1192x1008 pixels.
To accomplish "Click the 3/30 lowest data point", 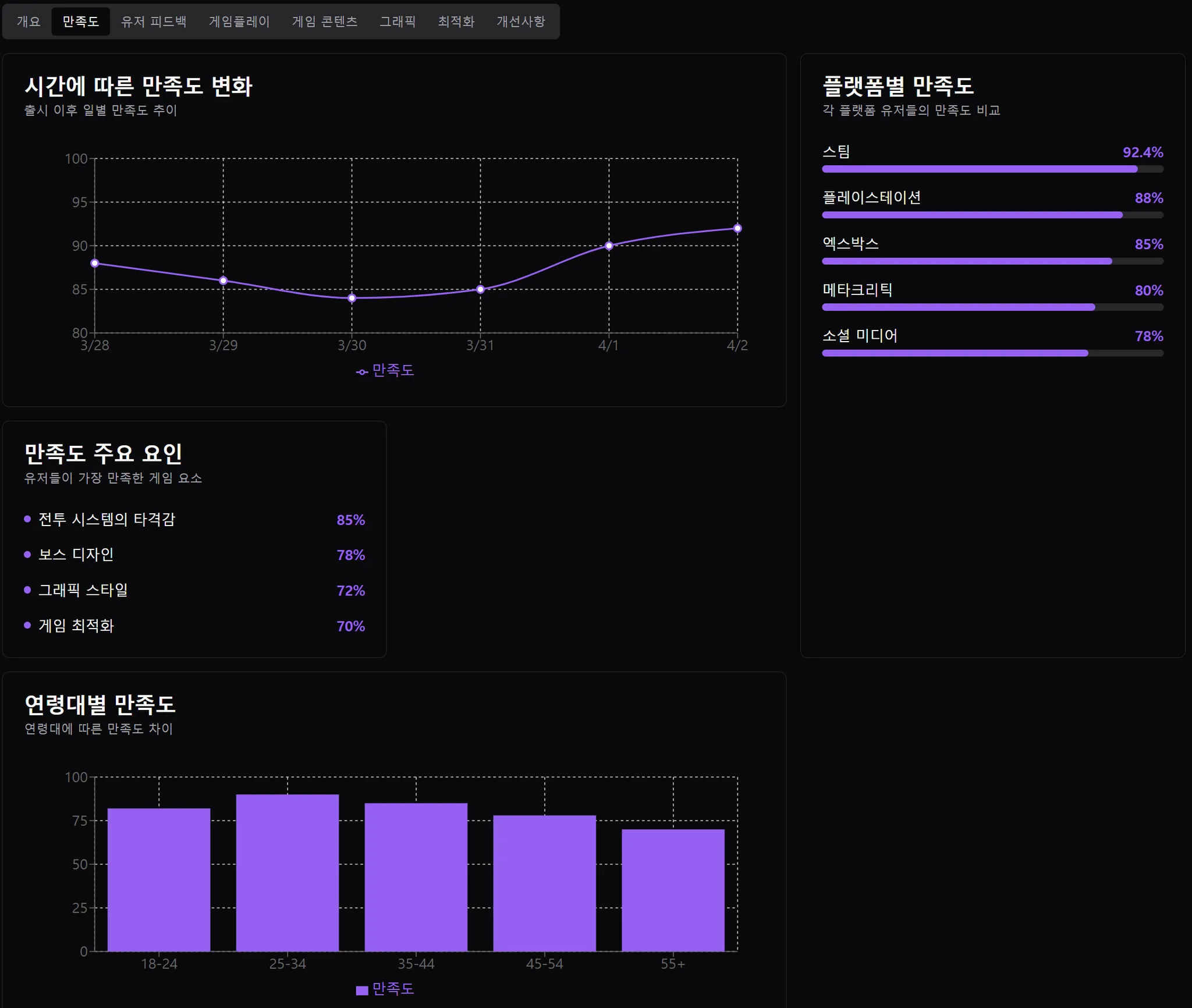I will [352, 298].
